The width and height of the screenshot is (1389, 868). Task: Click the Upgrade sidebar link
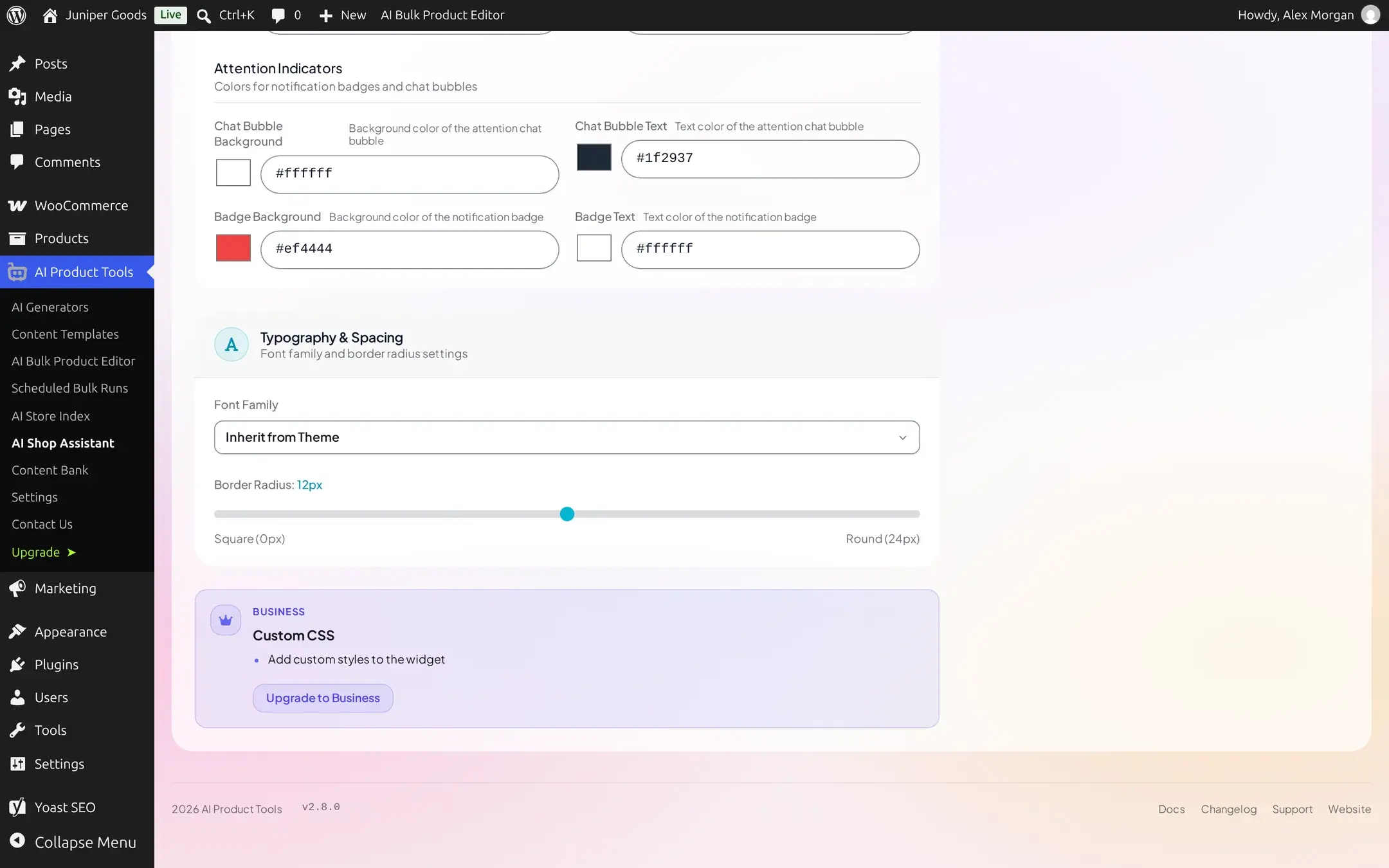tap(44, 552)
